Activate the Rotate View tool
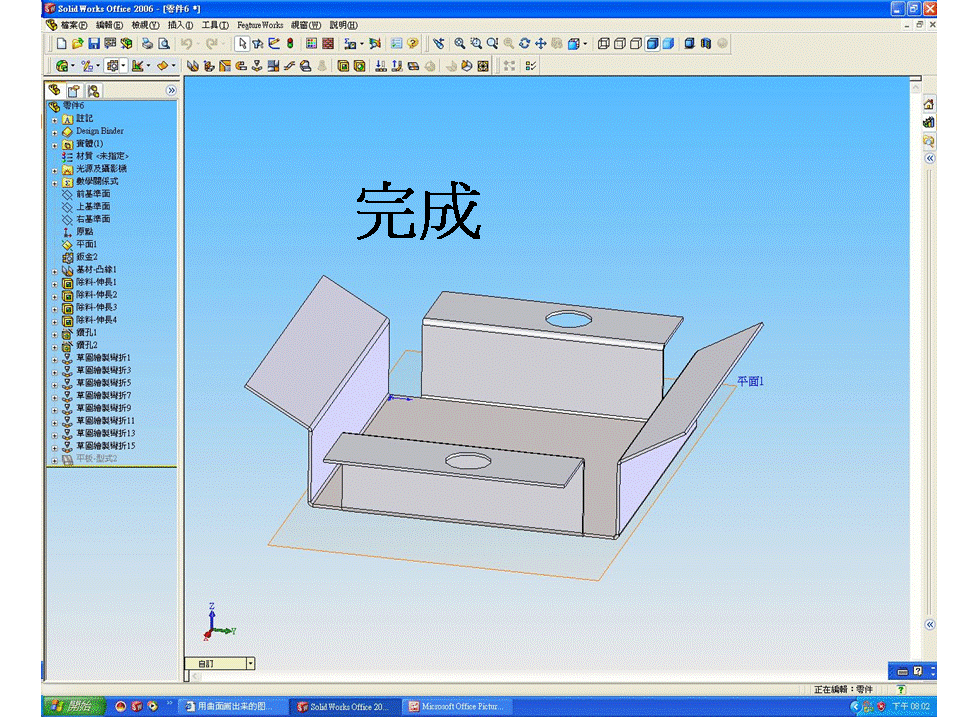The height and width of the screenshot is (720, 960). tap(524, 44)
